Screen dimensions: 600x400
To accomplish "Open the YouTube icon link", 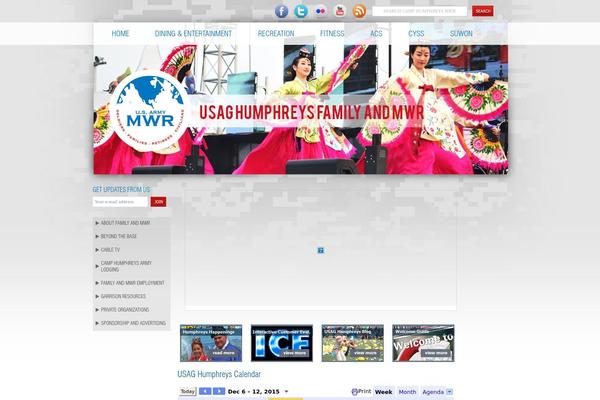I will (340, 11).
